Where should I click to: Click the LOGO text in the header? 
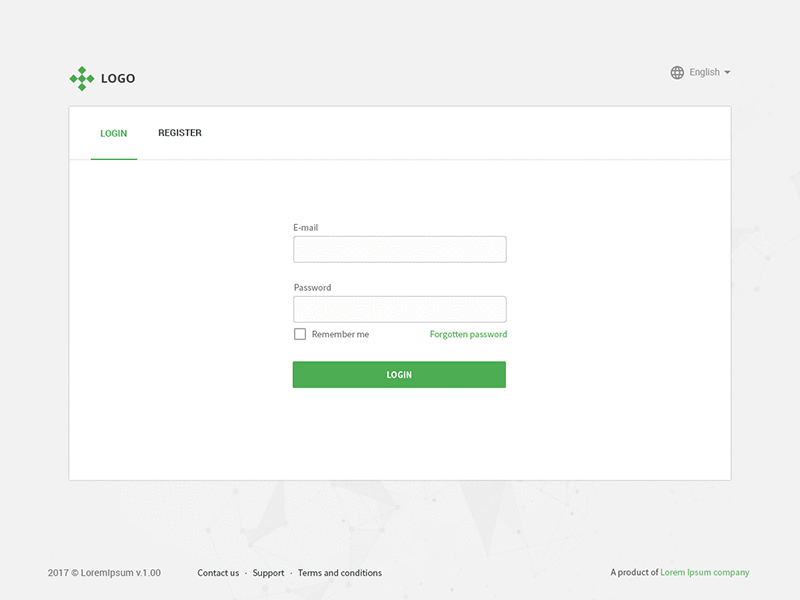click(x=118, y=78)
